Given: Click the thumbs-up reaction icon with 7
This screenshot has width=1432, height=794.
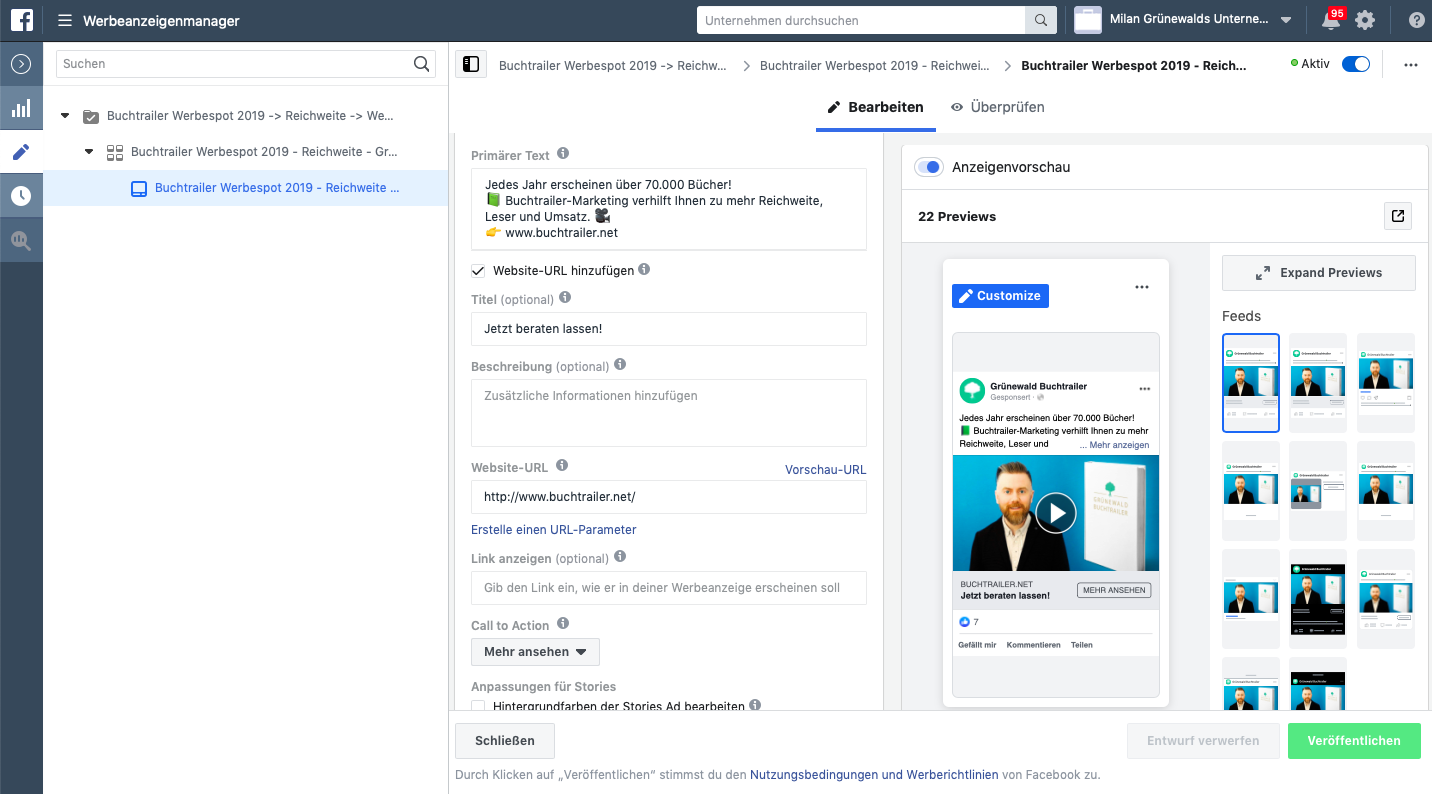Looking at the screenshot, I should coord(964,622).
